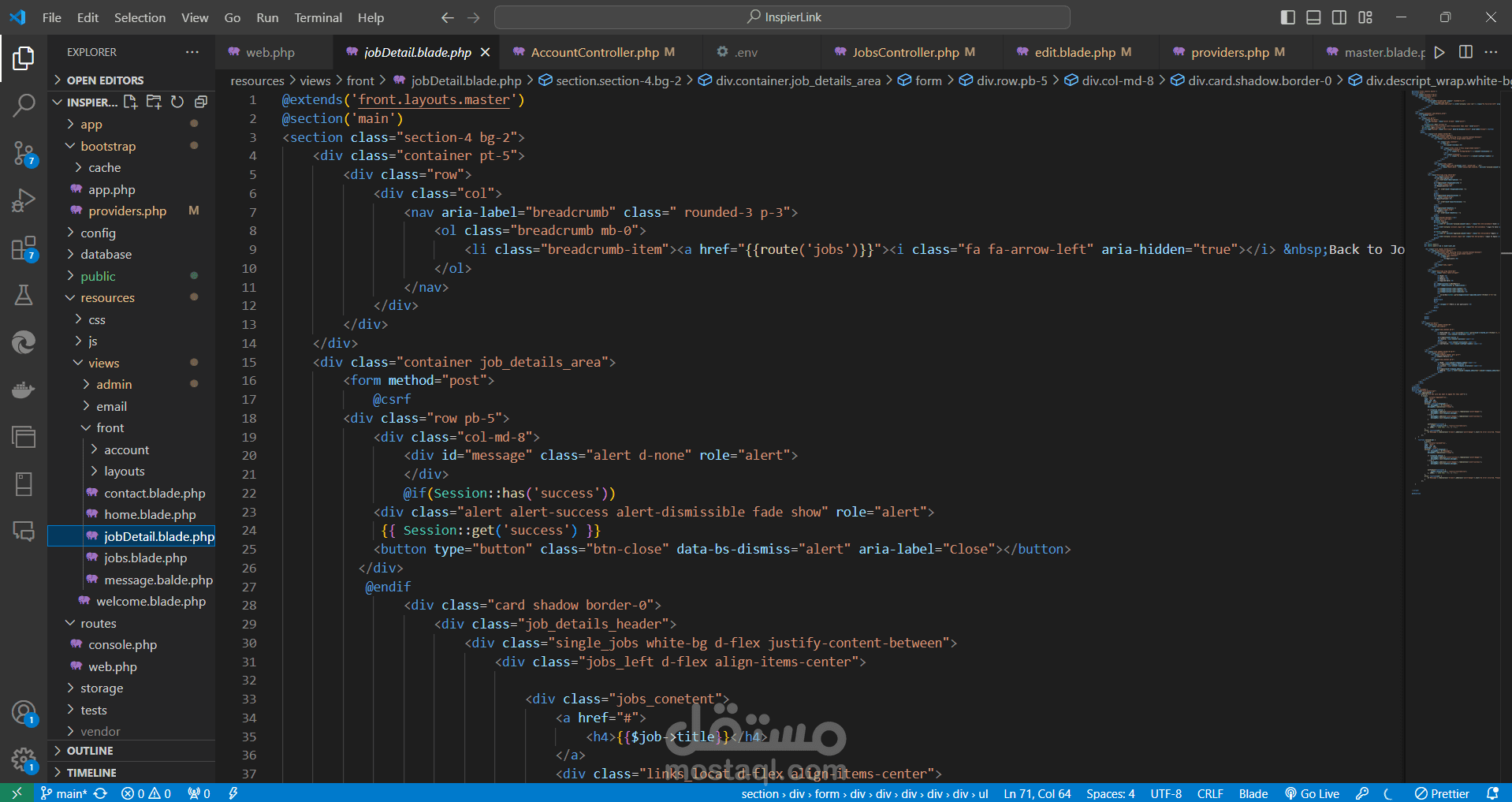The image size is (1512, 802).
Task: Click errors and warnings count in status bar
Action: pyautogui.click(x=147, y=793)
